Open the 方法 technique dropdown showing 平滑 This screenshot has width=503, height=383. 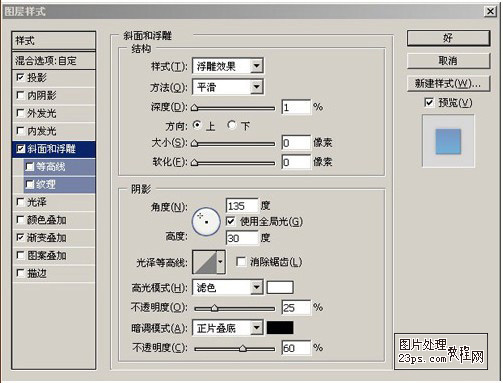tap(228, 87)
